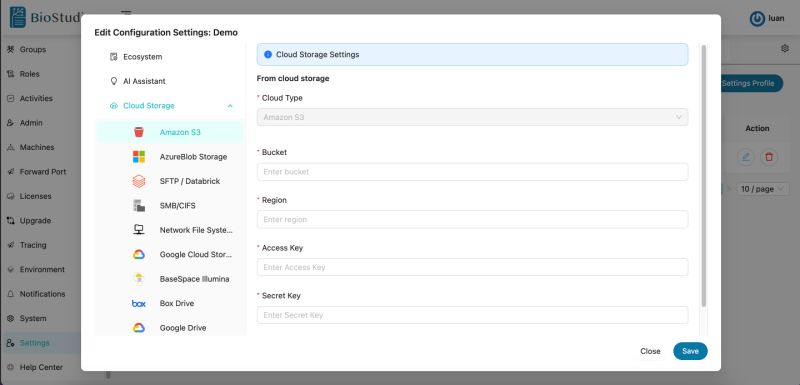
Task: Click the gear icon at the top right
Action: 785,48
